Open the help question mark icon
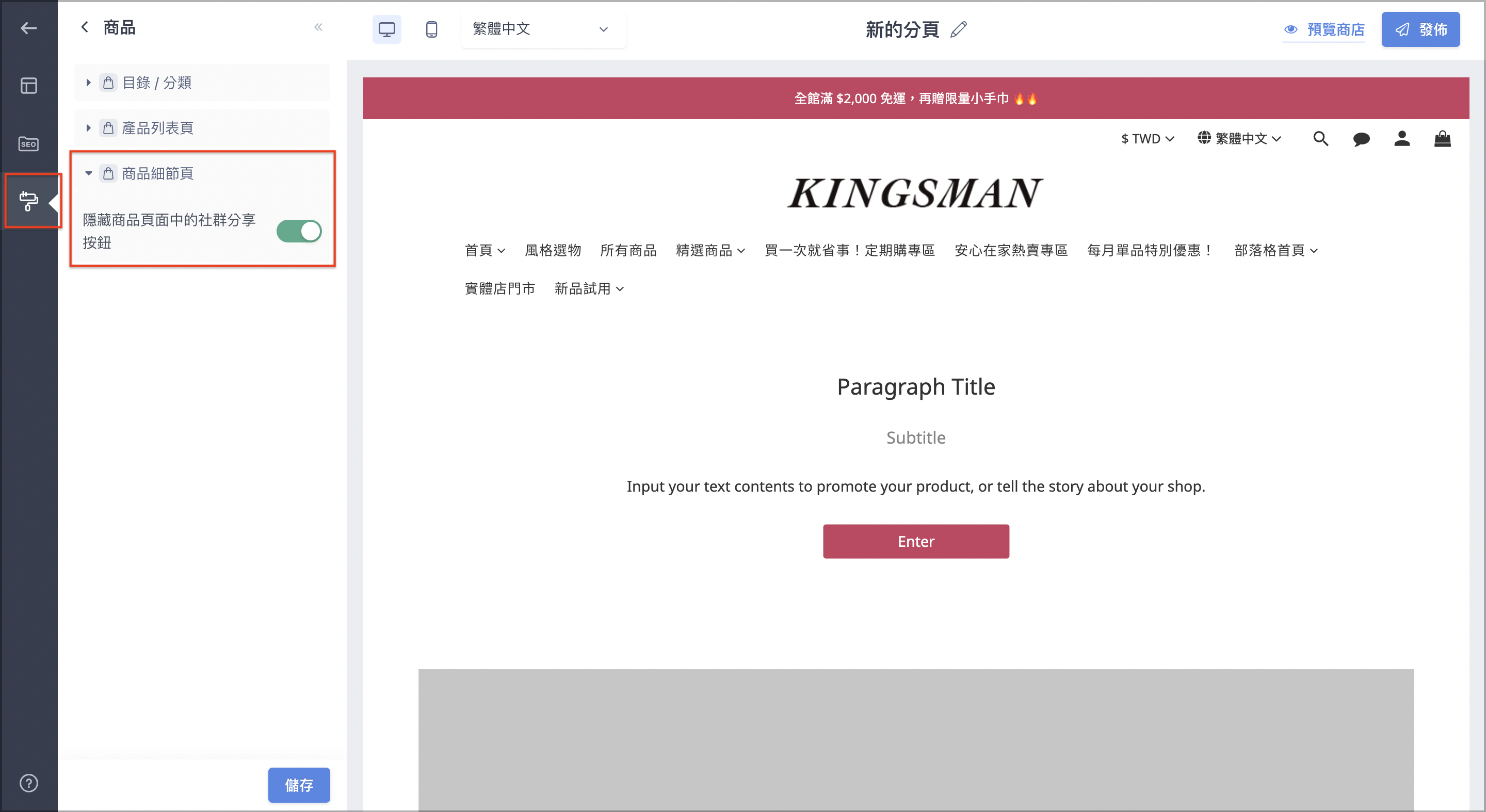1486x812 pixels. pyautogui.click(x=28, y=783)
